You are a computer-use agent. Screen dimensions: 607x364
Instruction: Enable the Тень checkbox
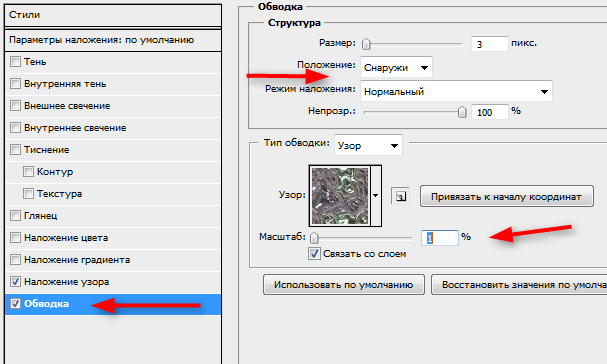[15, 62]
